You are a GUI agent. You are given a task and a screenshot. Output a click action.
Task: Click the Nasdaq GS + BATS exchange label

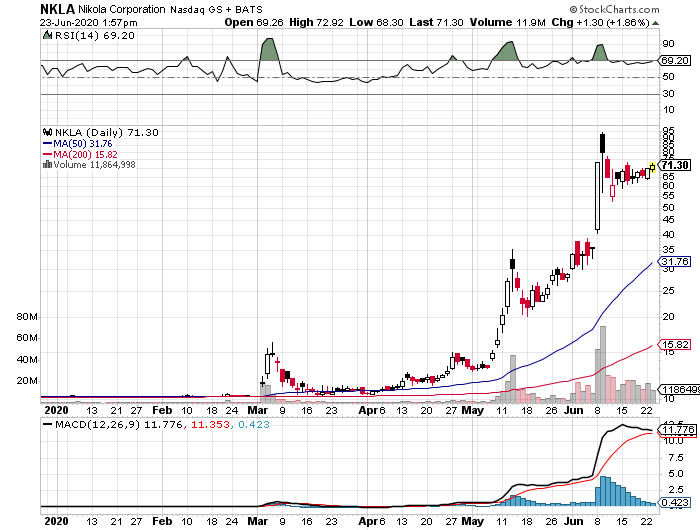(216, 9)
